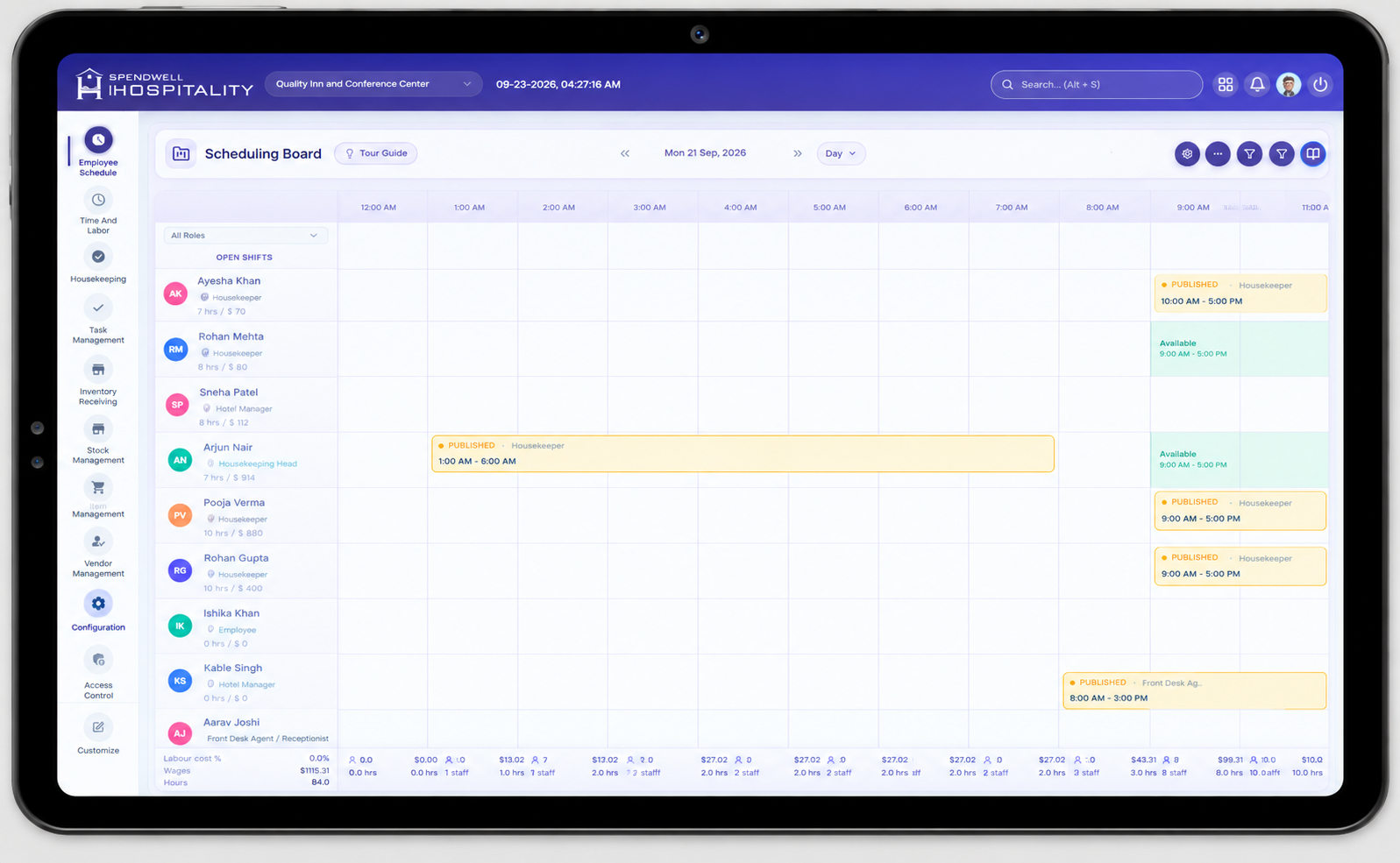Image resolution: width=1400 pixels, height=863 pixels.
Task: Open Stock Management module
Action: click(98, 441)
